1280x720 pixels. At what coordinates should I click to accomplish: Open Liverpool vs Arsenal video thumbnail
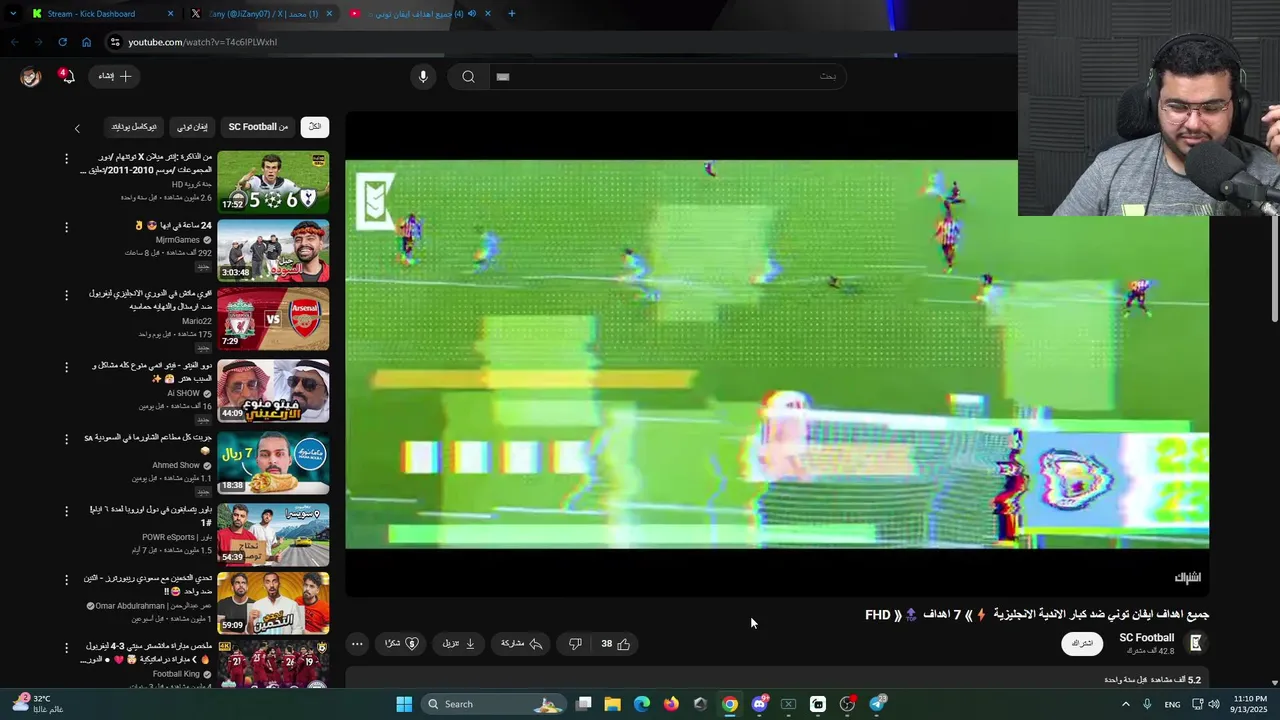coord(273,319)
